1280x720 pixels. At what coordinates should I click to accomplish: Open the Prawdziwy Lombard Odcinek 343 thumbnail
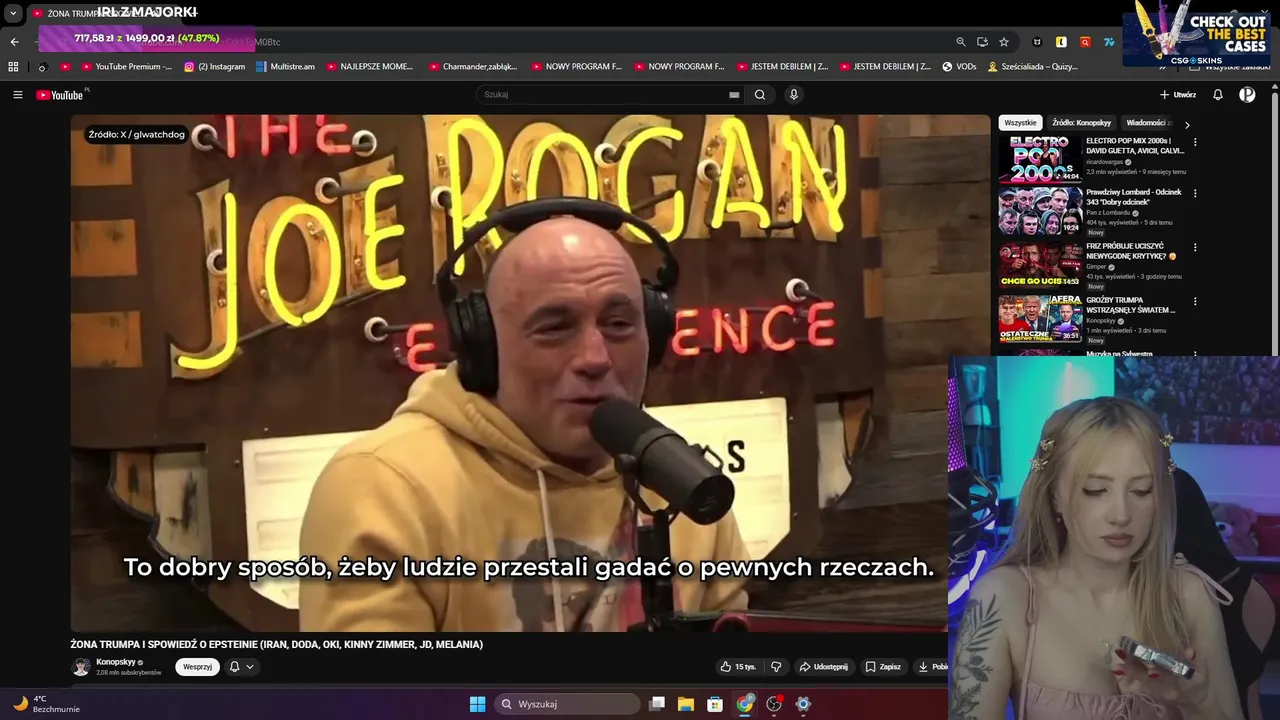tap(1040, 211)
